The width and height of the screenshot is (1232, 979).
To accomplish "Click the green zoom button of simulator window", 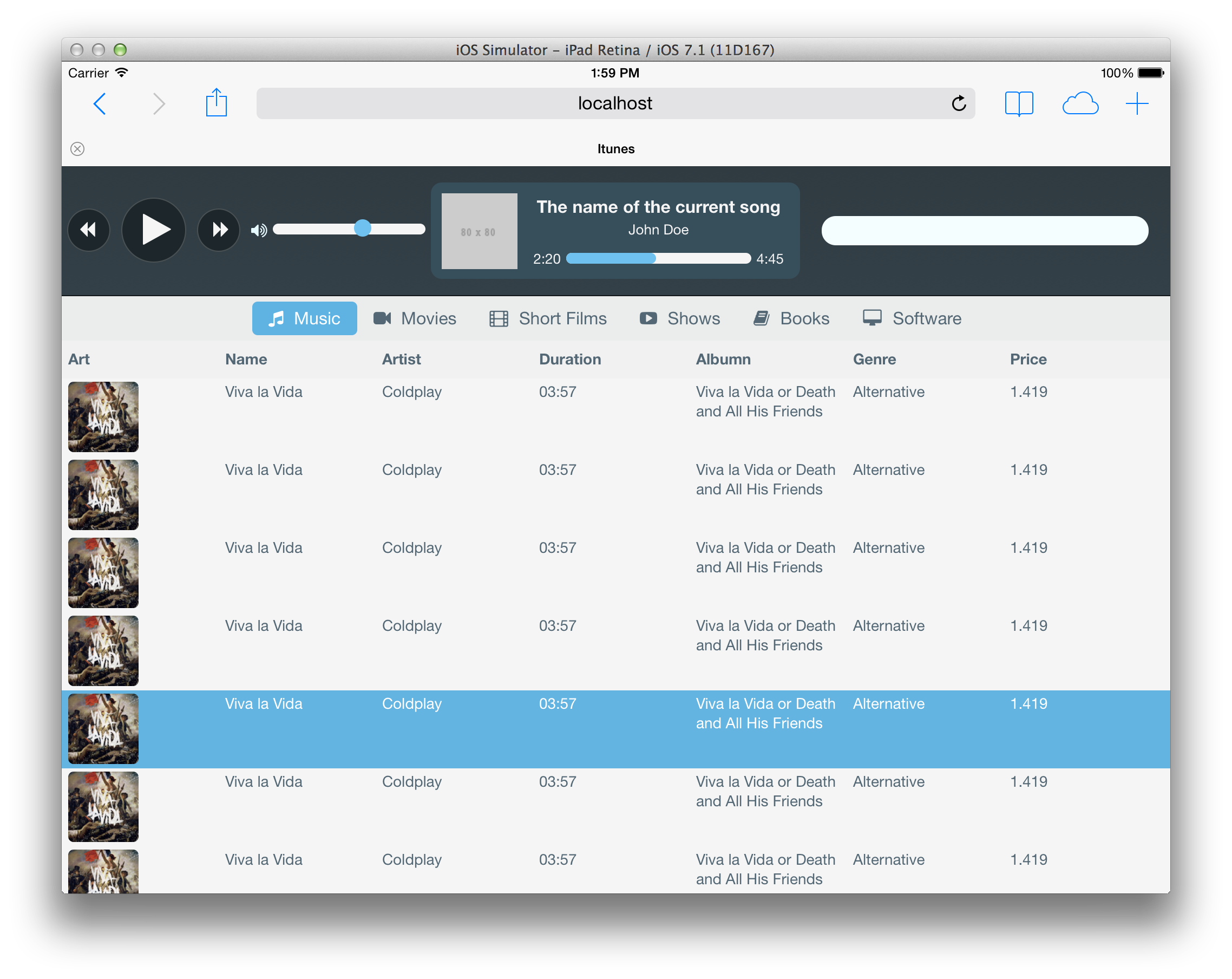I will (120, 50).
